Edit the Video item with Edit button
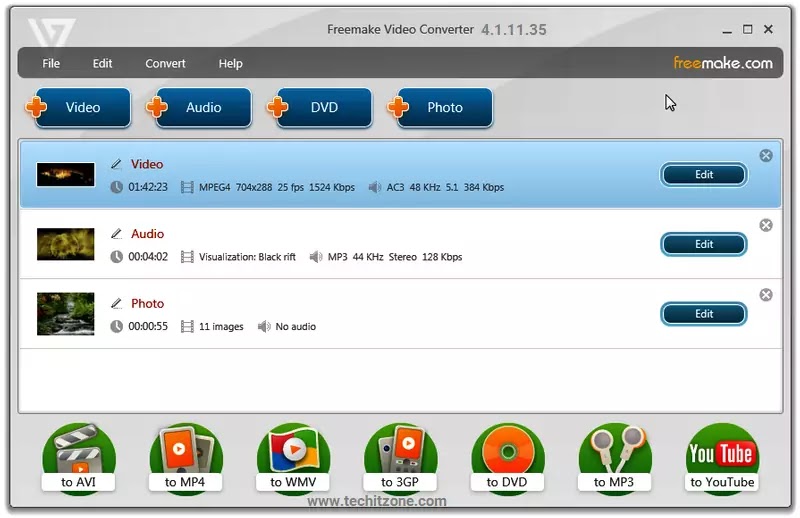The image size is (800, 518). pos(704,175)
